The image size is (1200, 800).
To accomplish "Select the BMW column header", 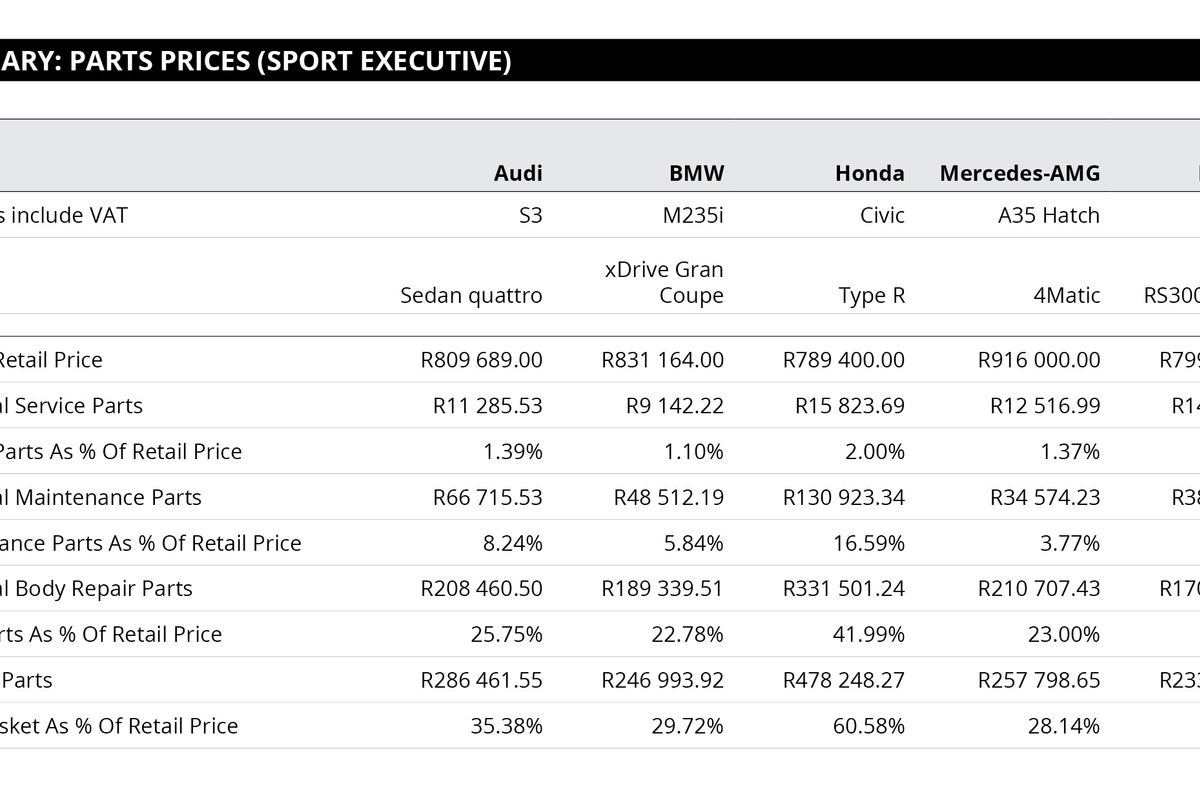I will click(696, 173).
